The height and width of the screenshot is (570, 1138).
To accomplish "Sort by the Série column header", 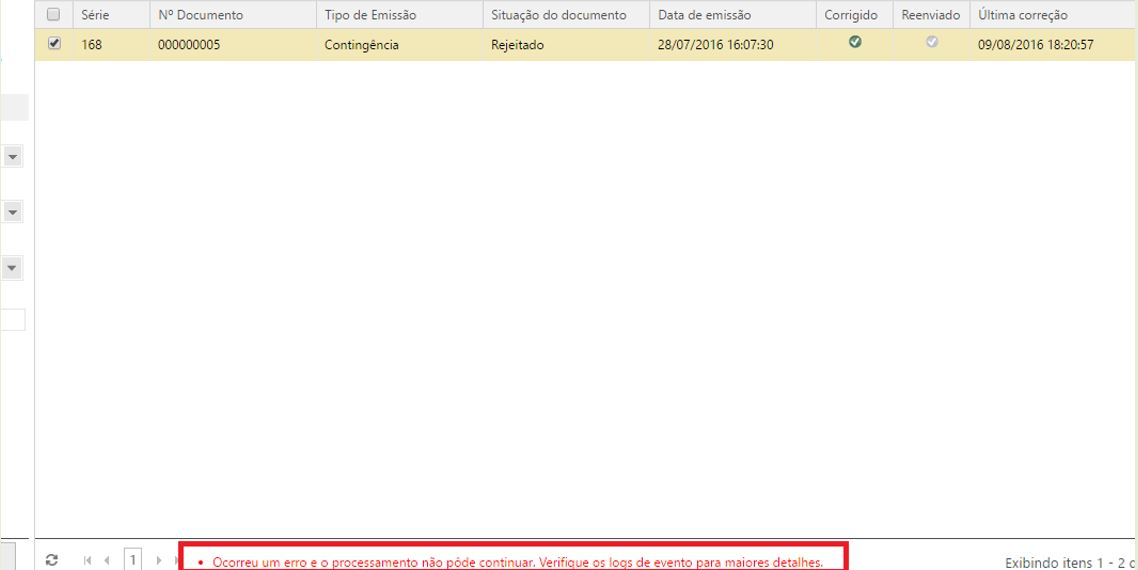I will [96, 15].
